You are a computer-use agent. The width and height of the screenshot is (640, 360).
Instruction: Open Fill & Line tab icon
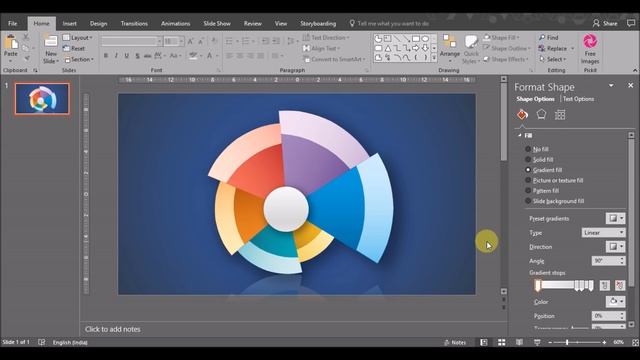(x=522, y=115)
